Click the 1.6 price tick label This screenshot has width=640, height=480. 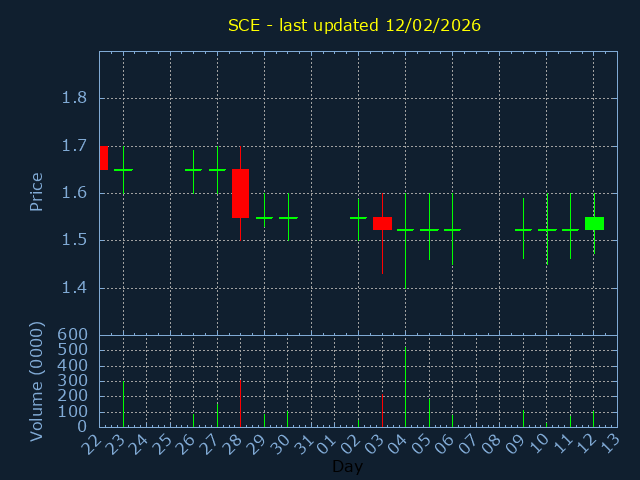pyautogui.click(x=74, y=193)
